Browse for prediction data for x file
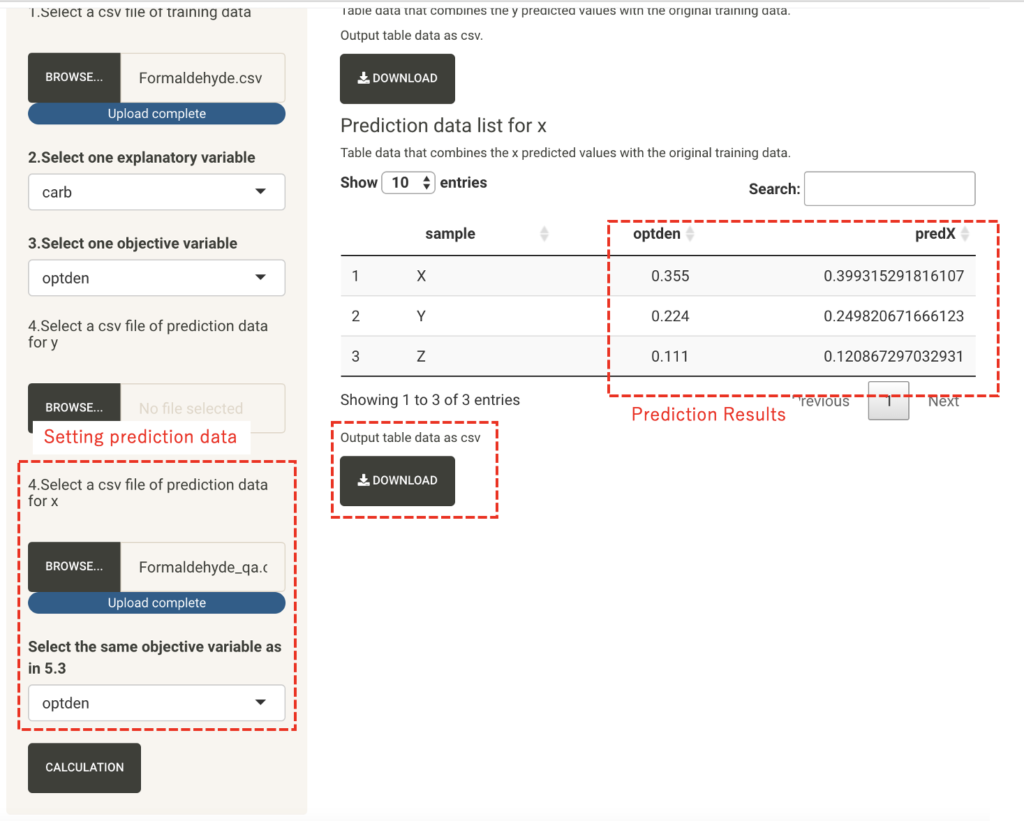 pos(74,567)
